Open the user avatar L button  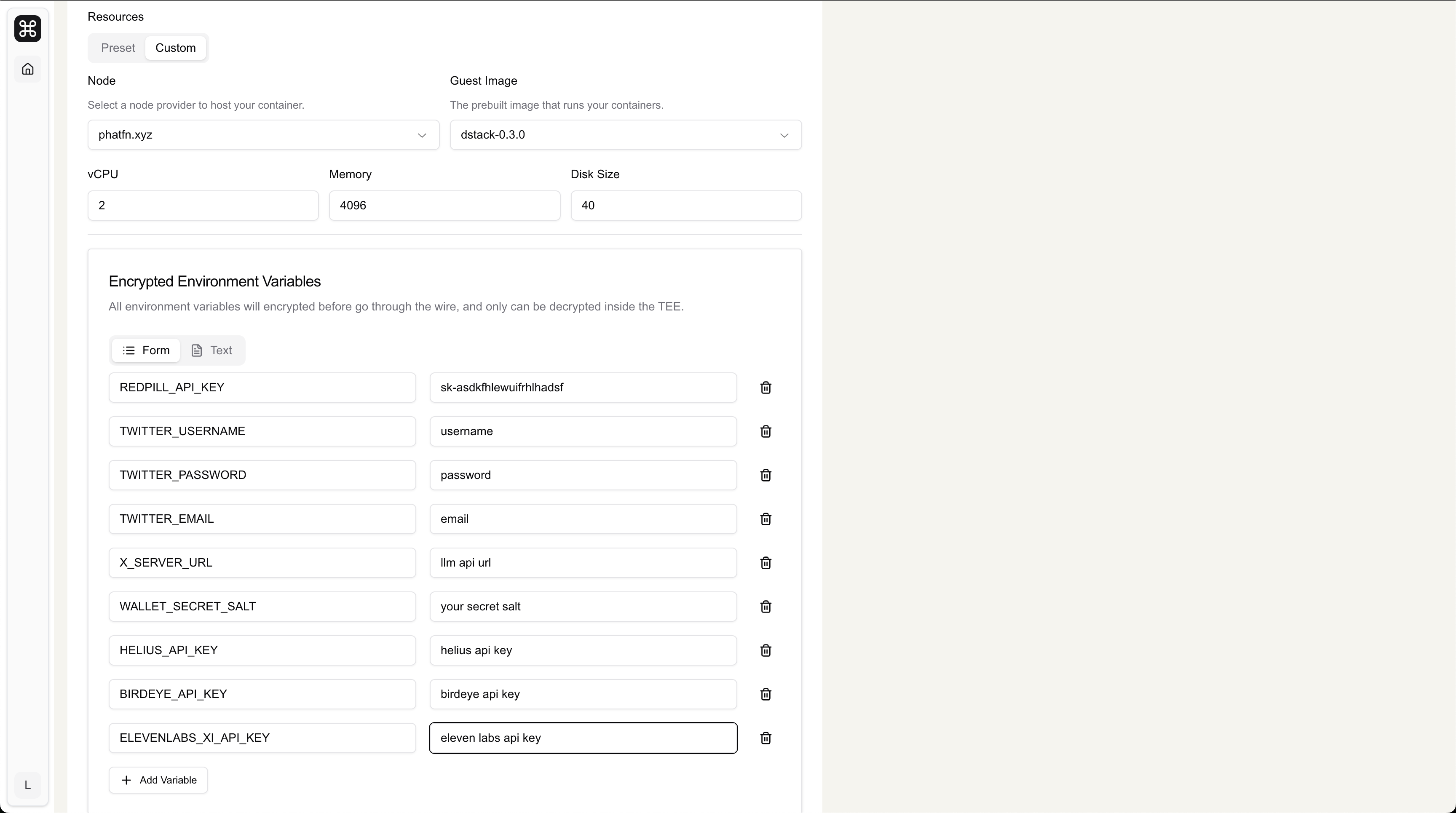pos(28,785)
